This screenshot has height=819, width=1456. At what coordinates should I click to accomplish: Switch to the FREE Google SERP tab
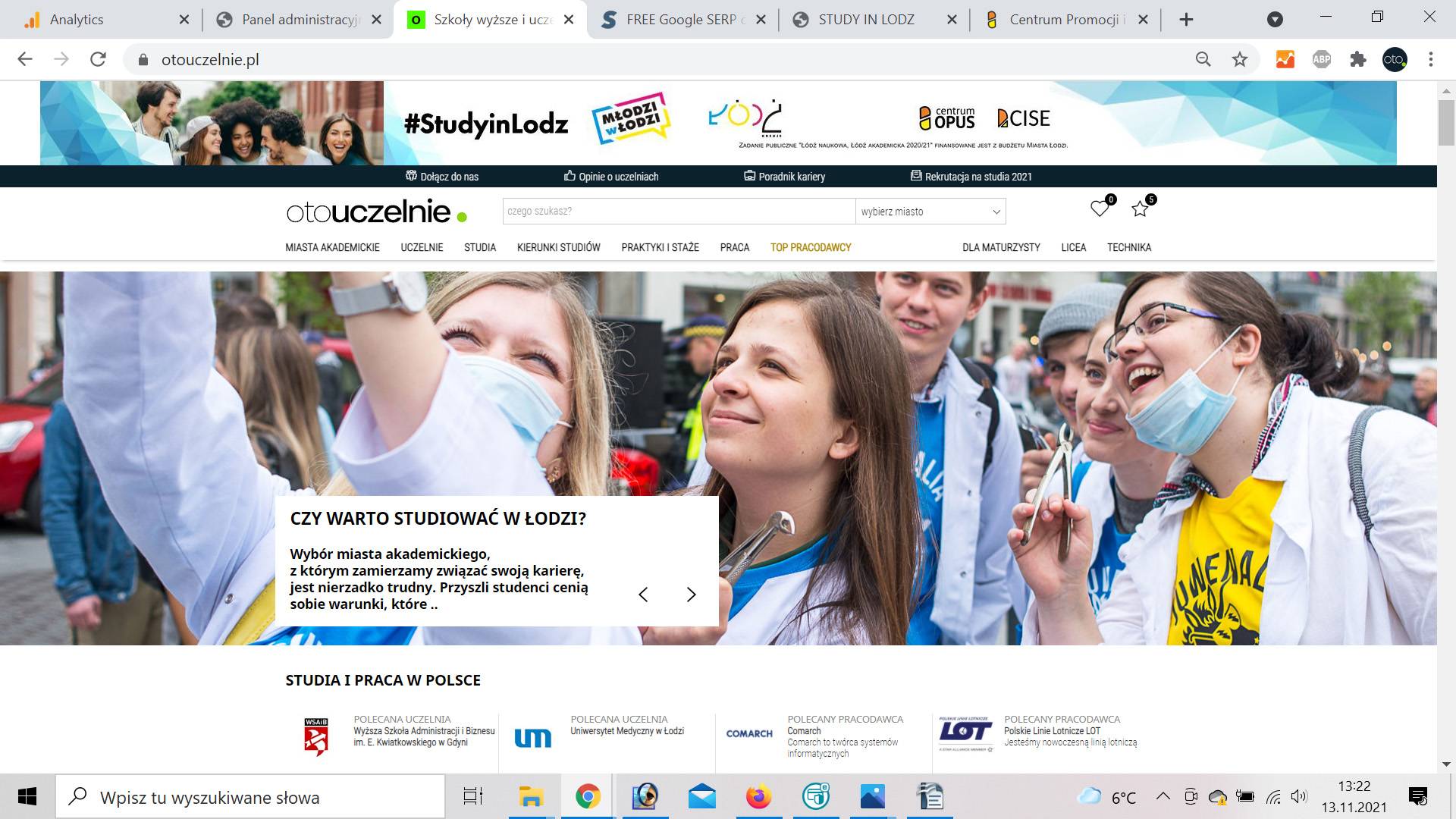click(x=682, y=20)
